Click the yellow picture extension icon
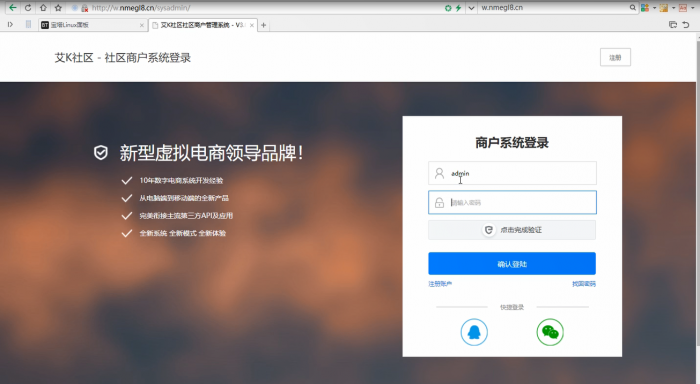 coord(664,8)
